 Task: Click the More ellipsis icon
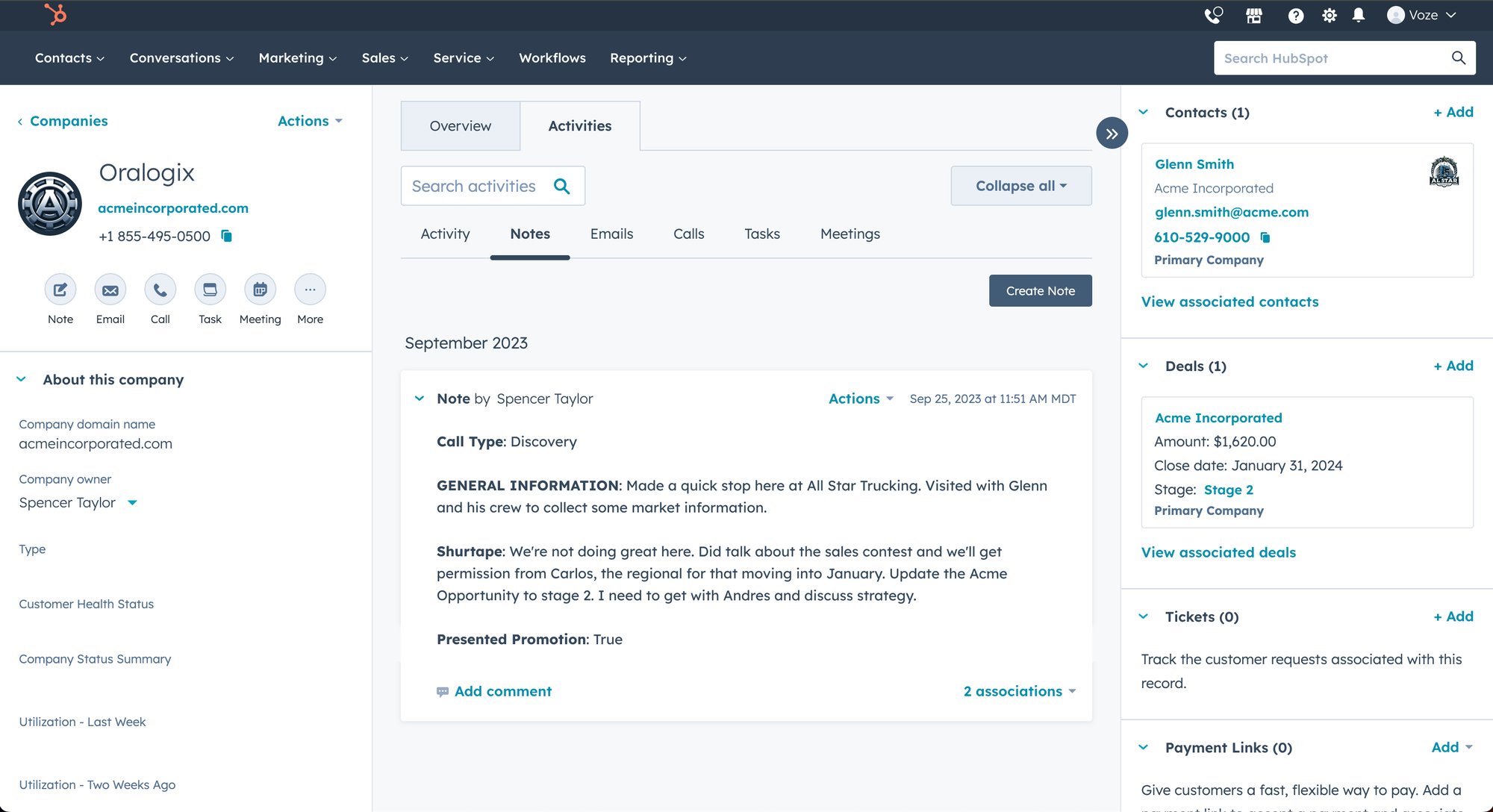click(311, 290)
